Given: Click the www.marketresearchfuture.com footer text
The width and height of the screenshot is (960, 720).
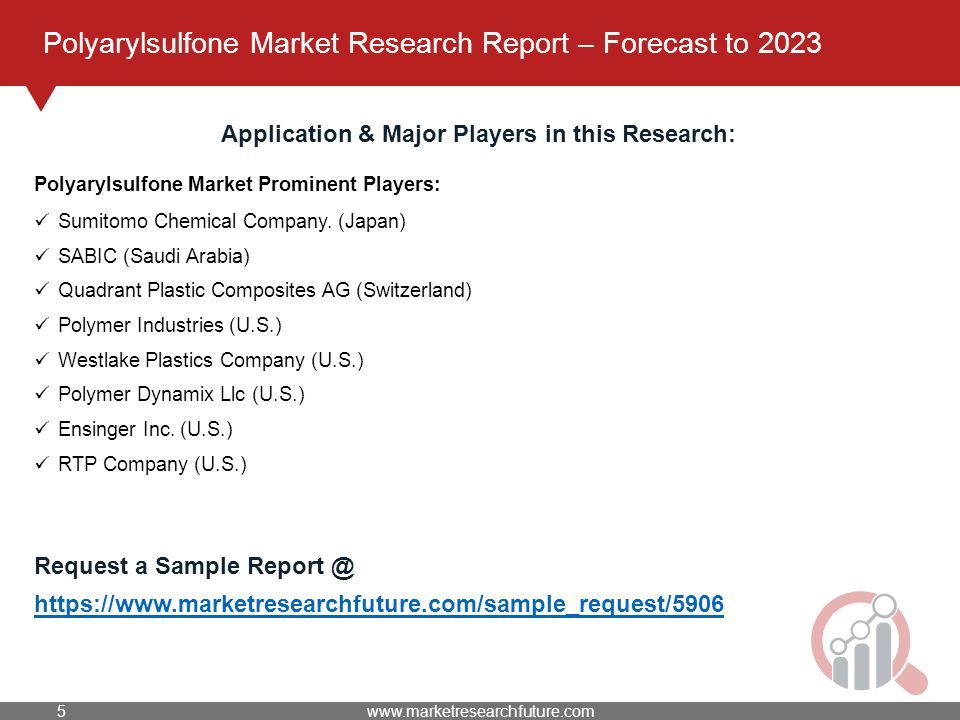Looking at the screenshot, I should 480,711.
